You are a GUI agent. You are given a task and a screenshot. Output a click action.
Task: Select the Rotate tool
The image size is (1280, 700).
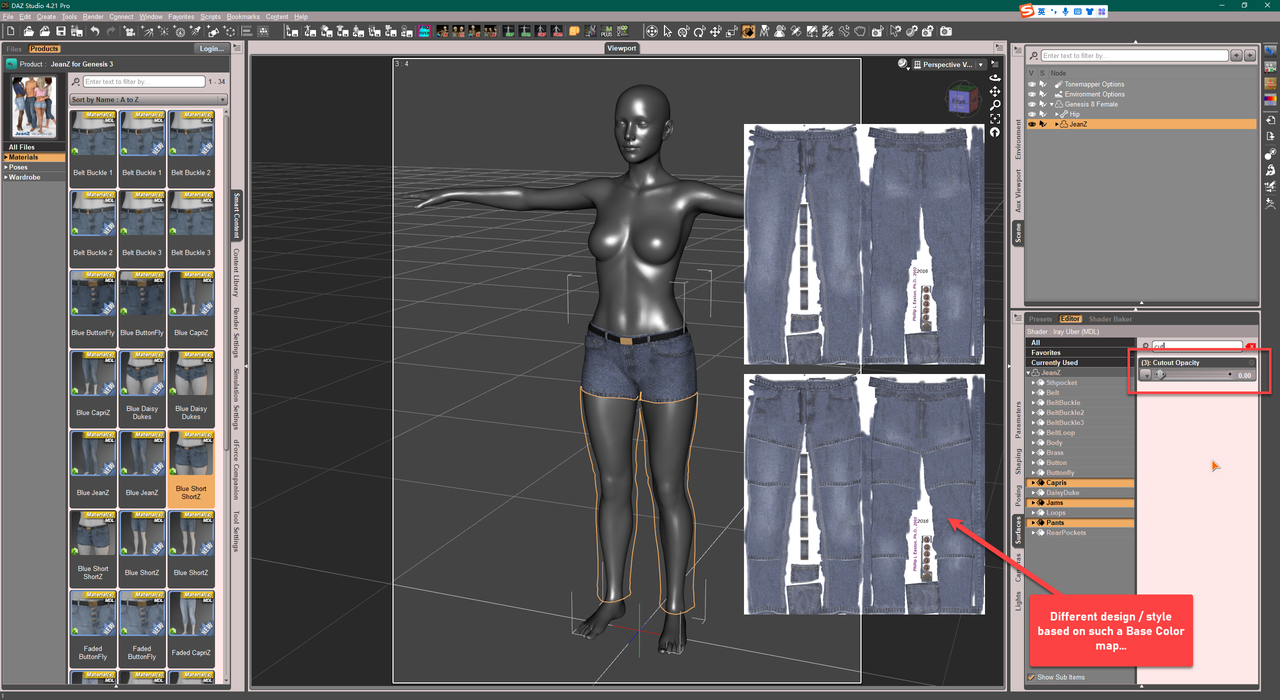699,31
